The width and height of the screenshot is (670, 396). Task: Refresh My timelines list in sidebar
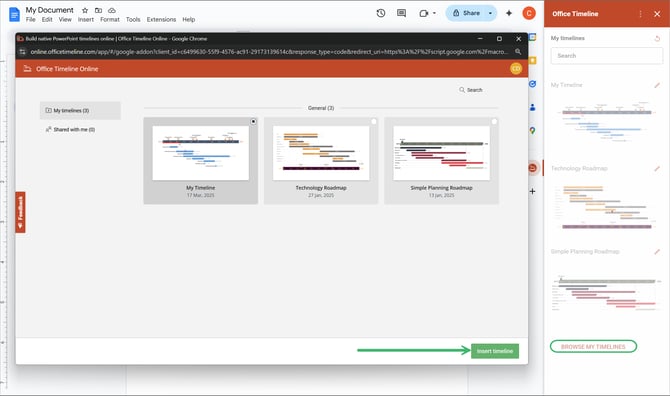[x=657, y=38]
